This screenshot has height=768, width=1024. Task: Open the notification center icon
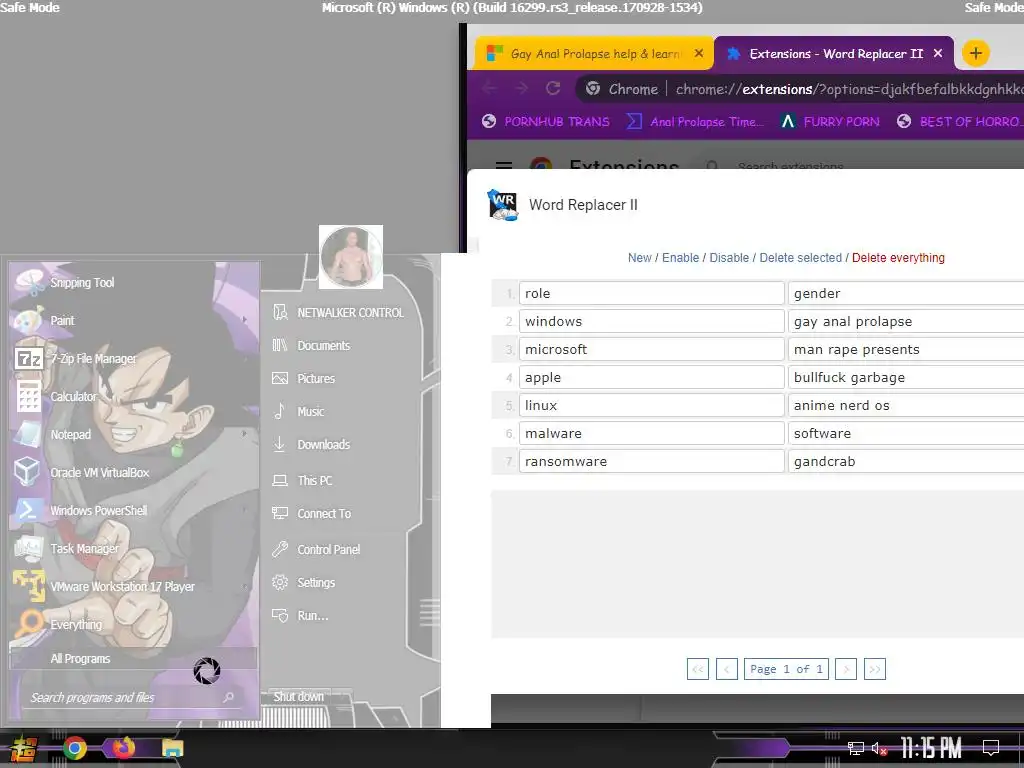click(x=991, y=747)
